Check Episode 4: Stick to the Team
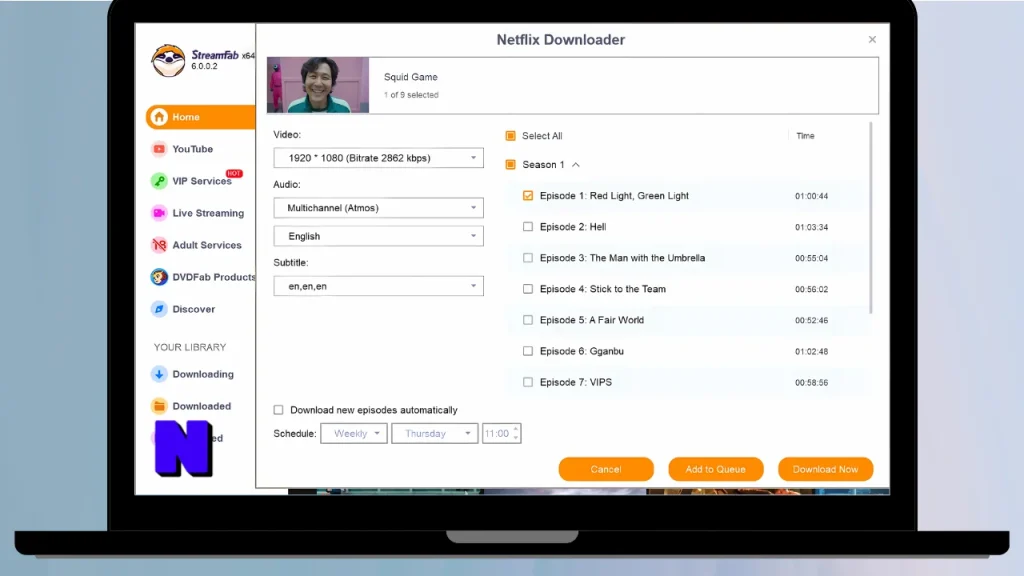Screen dimensions: 1024x576 (528, 289)
